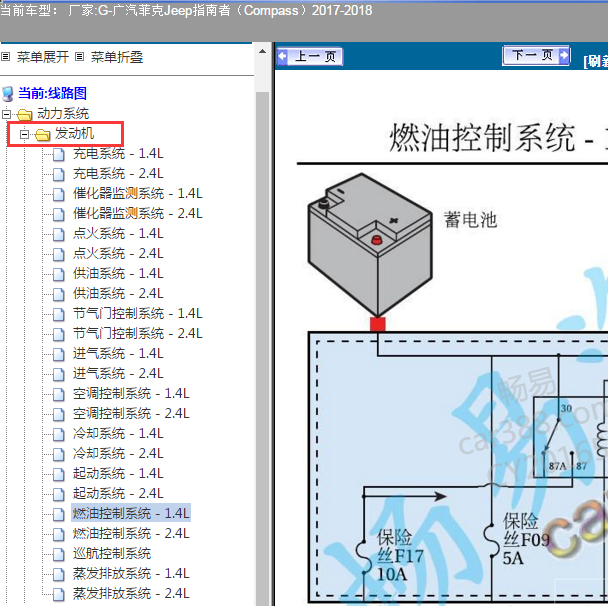Viewport: 608px width, 606px height.
Task: Open 进气系统 - 1.4L page icon
Action: tap(59, 354)
